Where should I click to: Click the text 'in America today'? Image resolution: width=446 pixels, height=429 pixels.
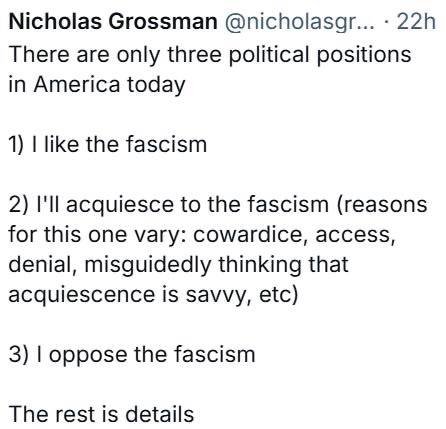[97, 85]
